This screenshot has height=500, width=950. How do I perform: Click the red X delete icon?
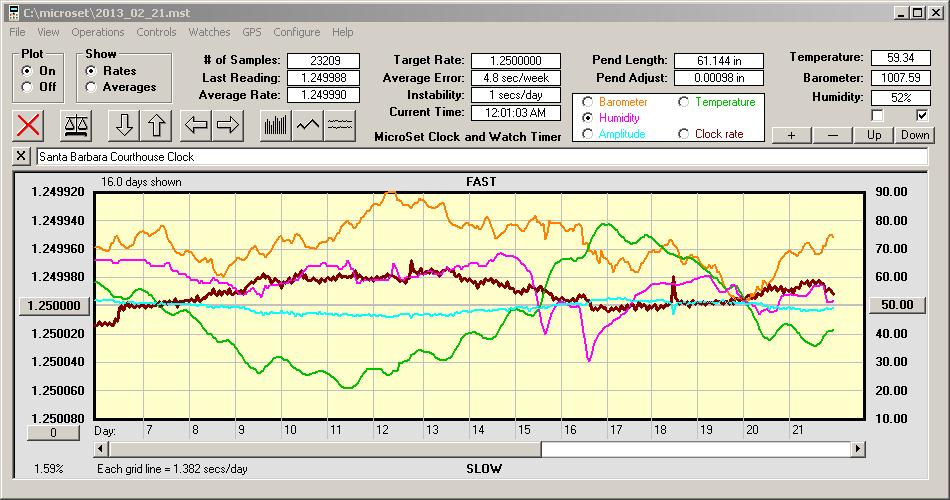coord(29,125)
